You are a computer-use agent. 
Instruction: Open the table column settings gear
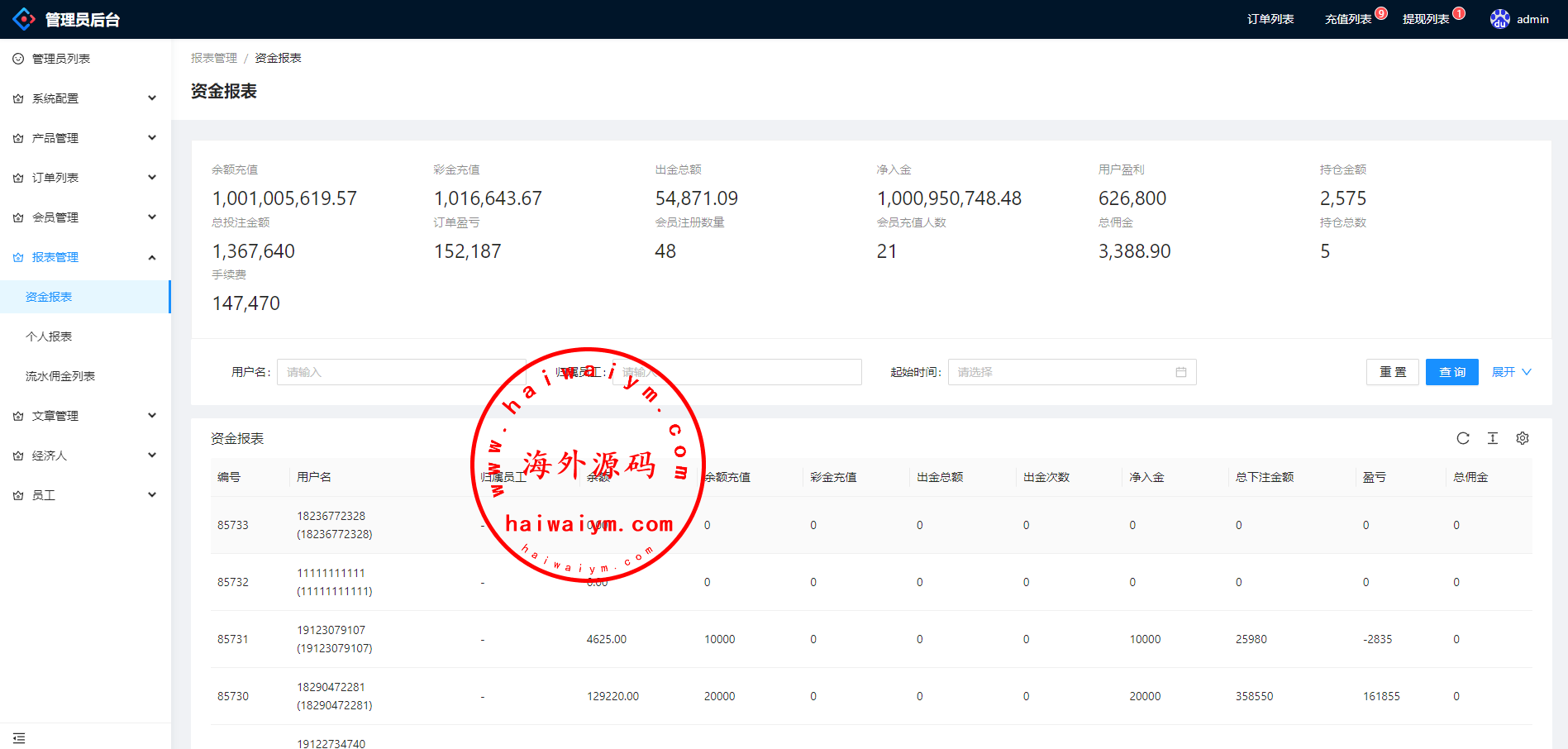click(1522, 438)
